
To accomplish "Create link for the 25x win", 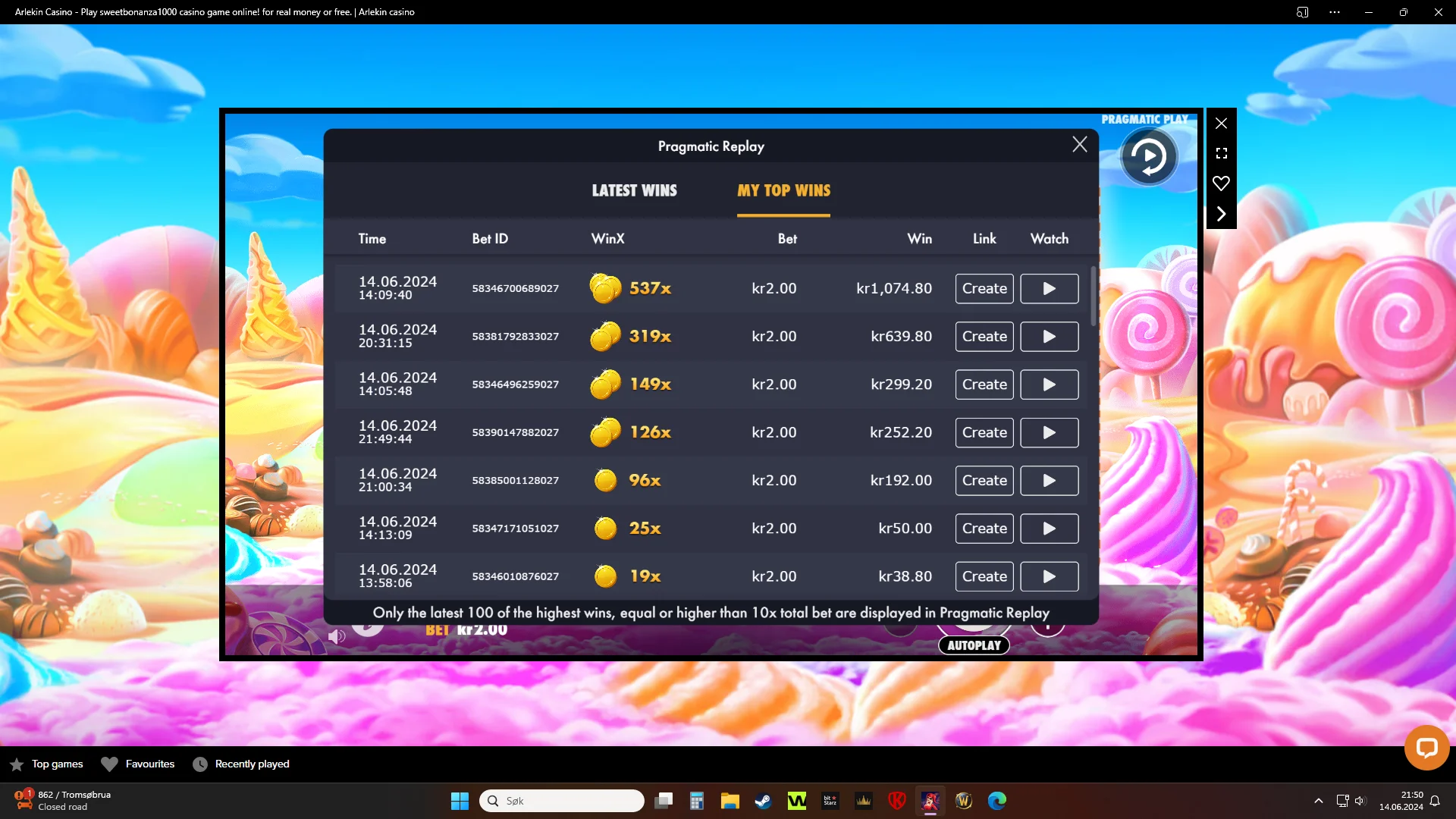I will [984, 529].
